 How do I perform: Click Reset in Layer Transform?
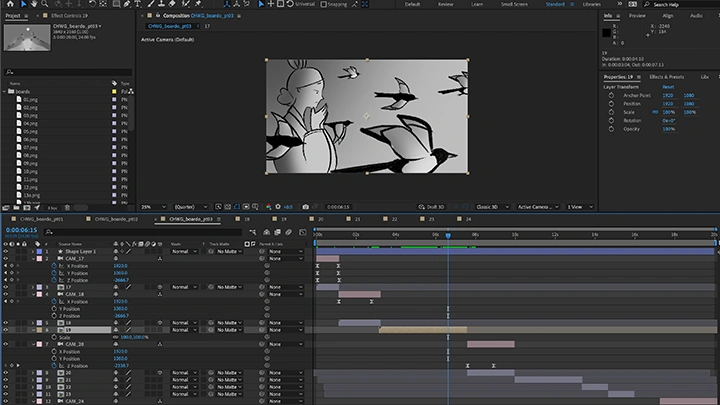(x=668, y=86)
